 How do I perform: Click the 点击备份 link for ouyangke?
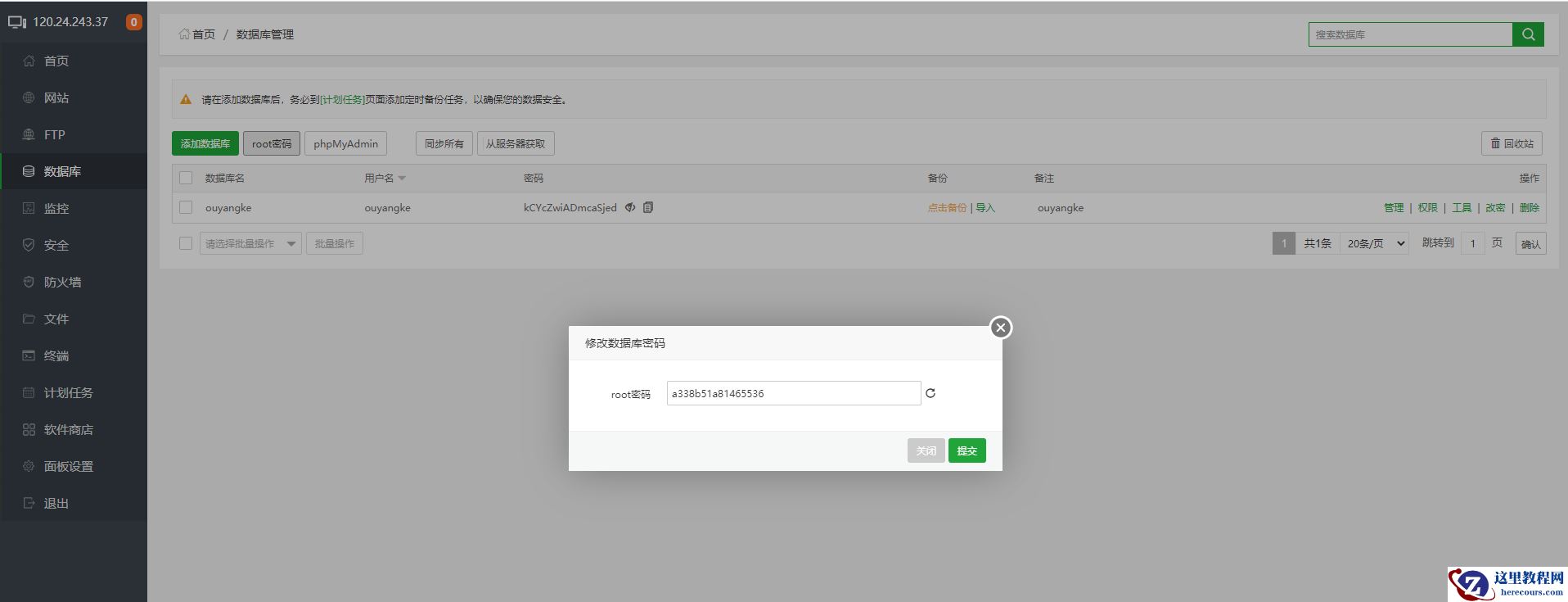947,207
